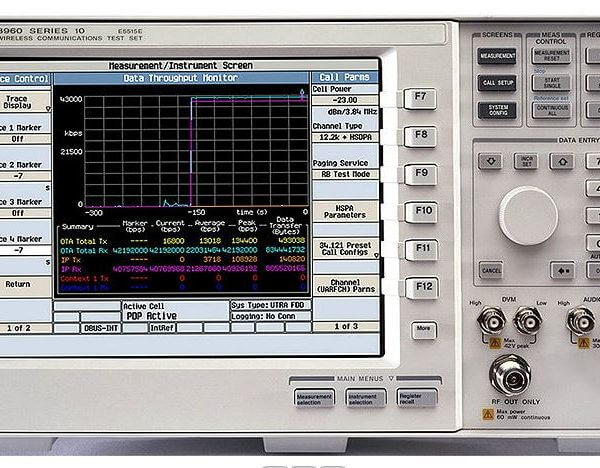Open the CALL SETUP screen key
Image resolution: width=600 pixels, height=468 pixels.
[497, 83]
